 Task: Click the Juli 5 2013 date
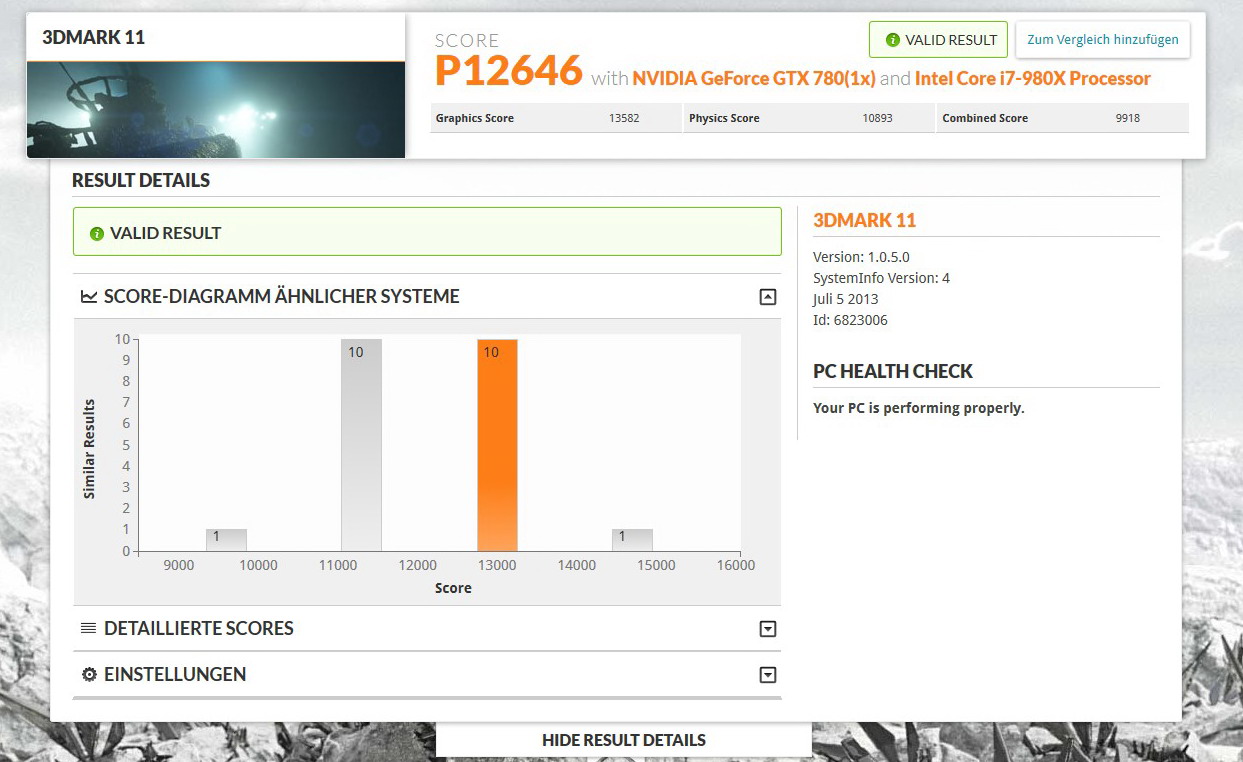(846, 299)
